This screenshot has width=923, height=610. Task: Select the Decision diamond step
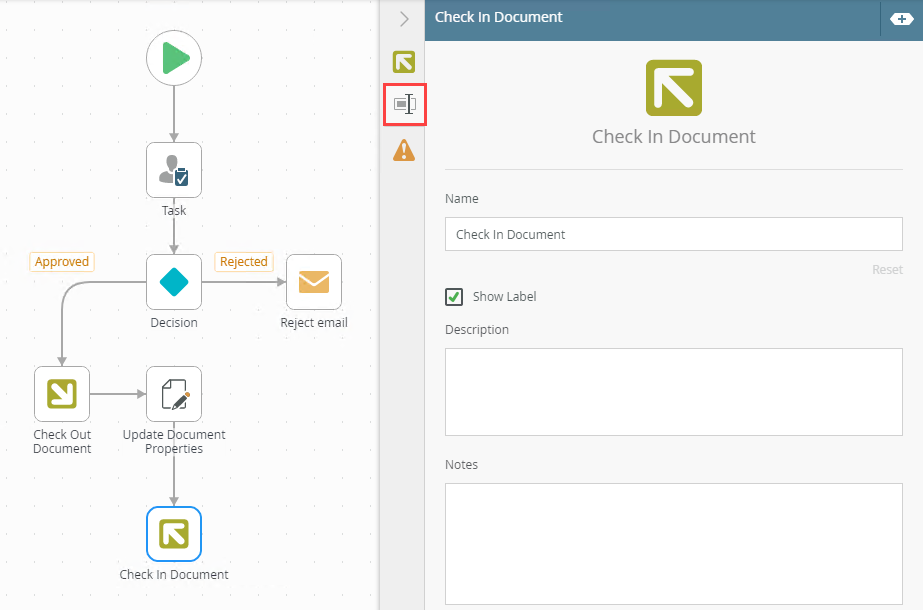[x=174, y=282]
